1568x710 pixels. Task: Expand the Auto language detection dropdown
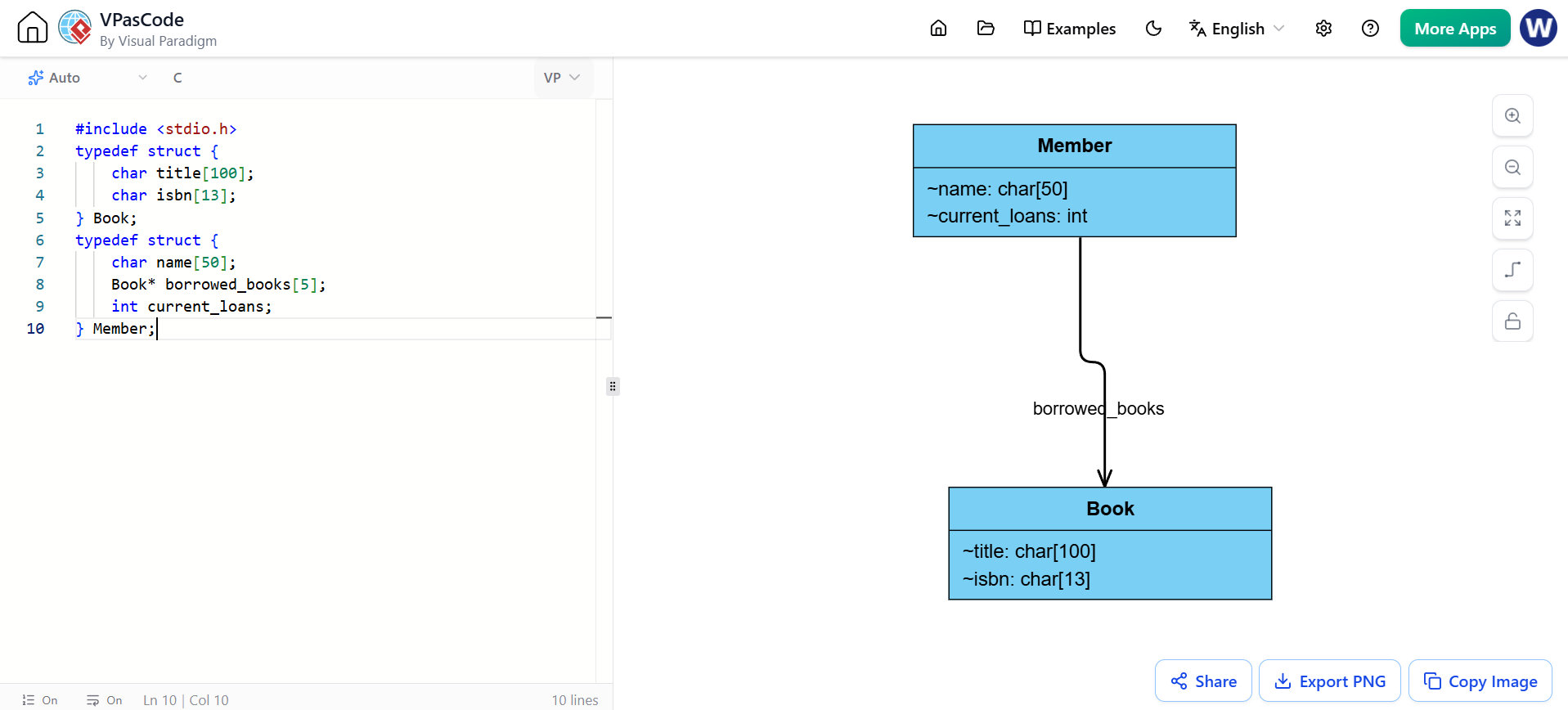[x=88, y=78]
